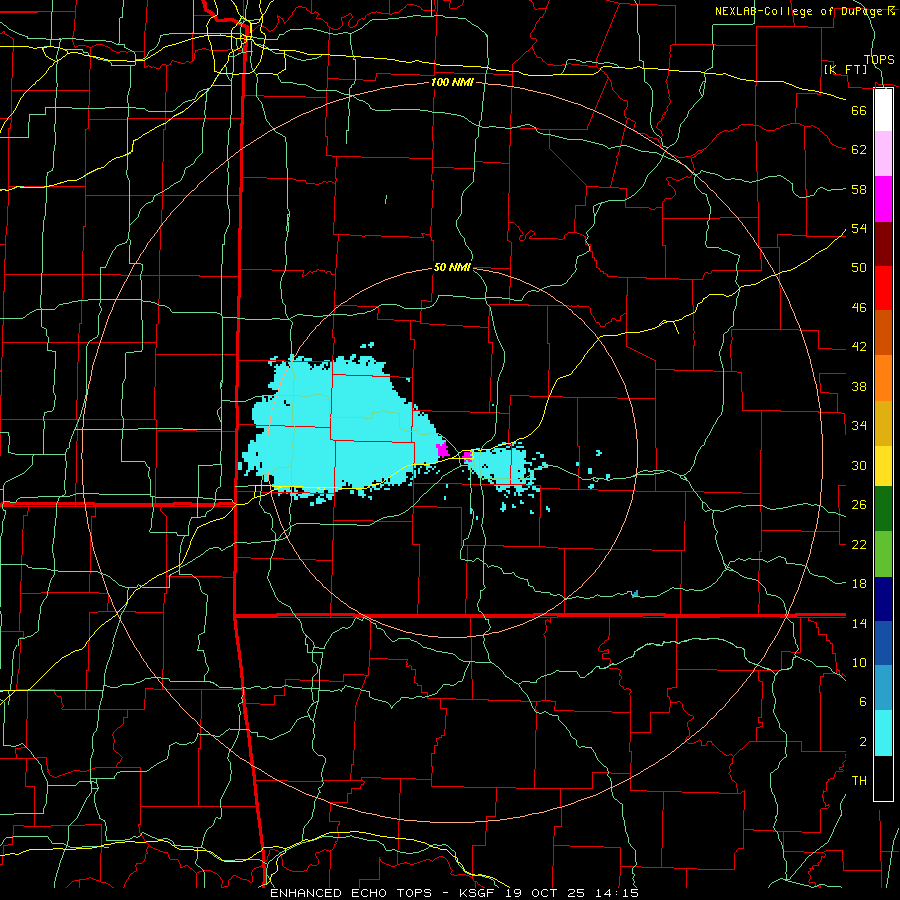900x900 pixels.
Task: Click the "50" scale value
Action: (859, 267)
